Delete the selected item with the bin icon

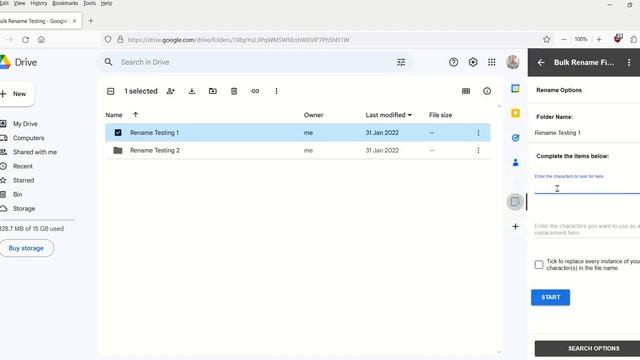tap(234, 91)
